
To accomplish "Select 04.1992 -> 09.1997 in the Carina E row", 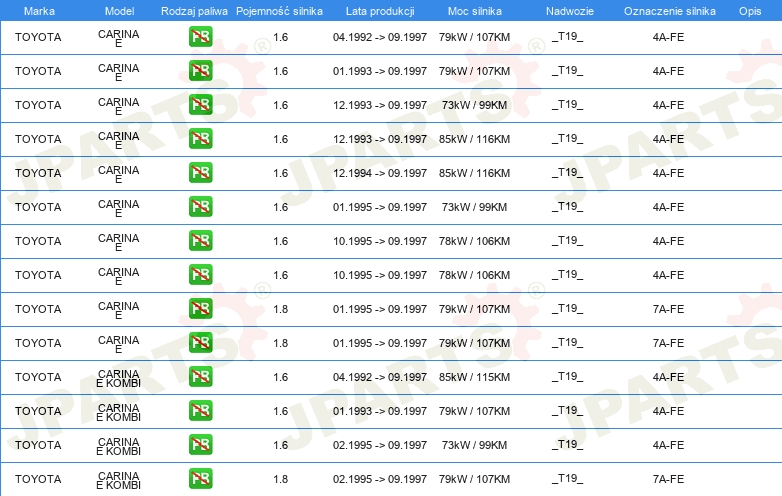I will pos(380,37).
